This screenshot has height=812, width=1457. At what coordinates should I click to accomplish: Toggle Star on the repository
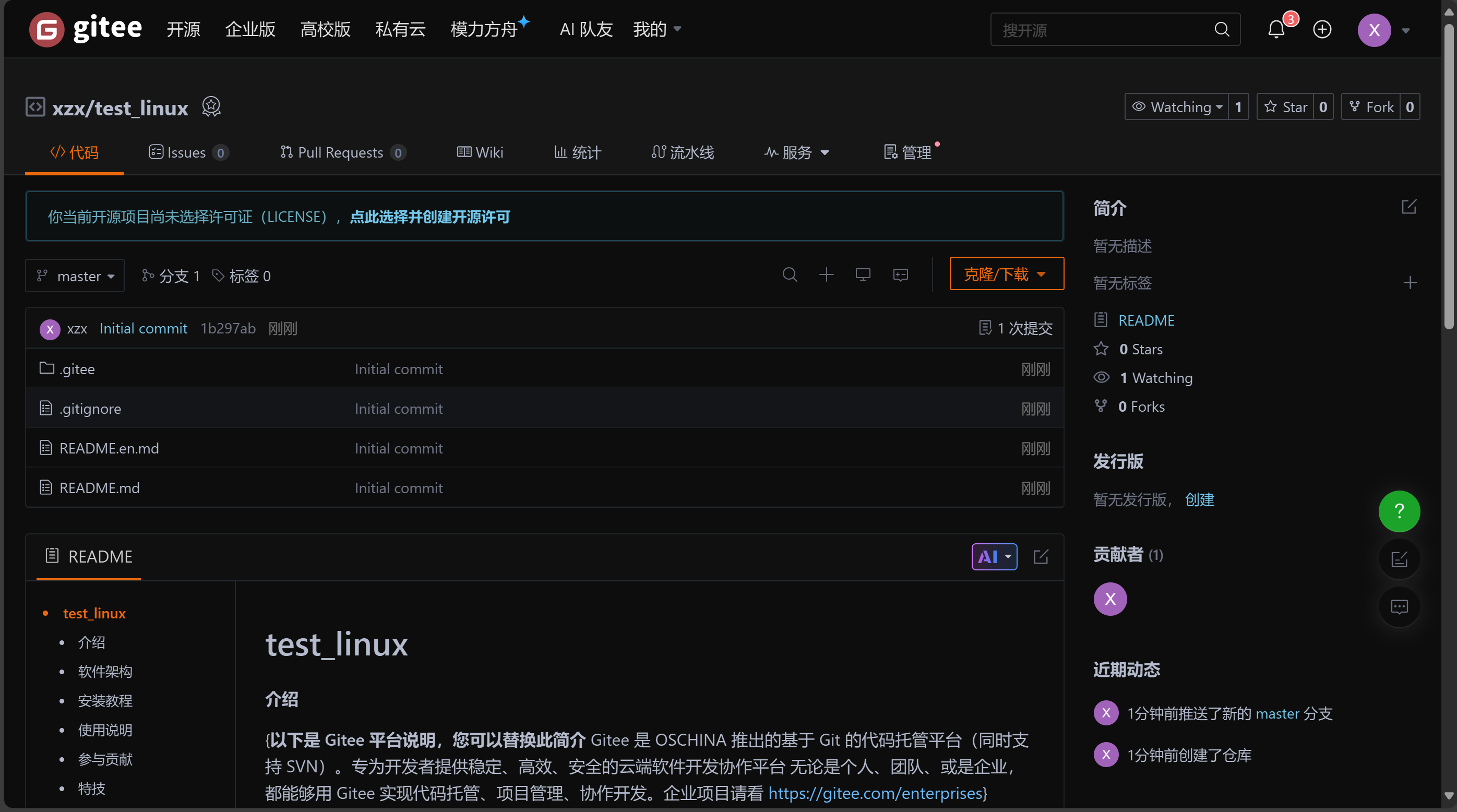[1286, 107]
